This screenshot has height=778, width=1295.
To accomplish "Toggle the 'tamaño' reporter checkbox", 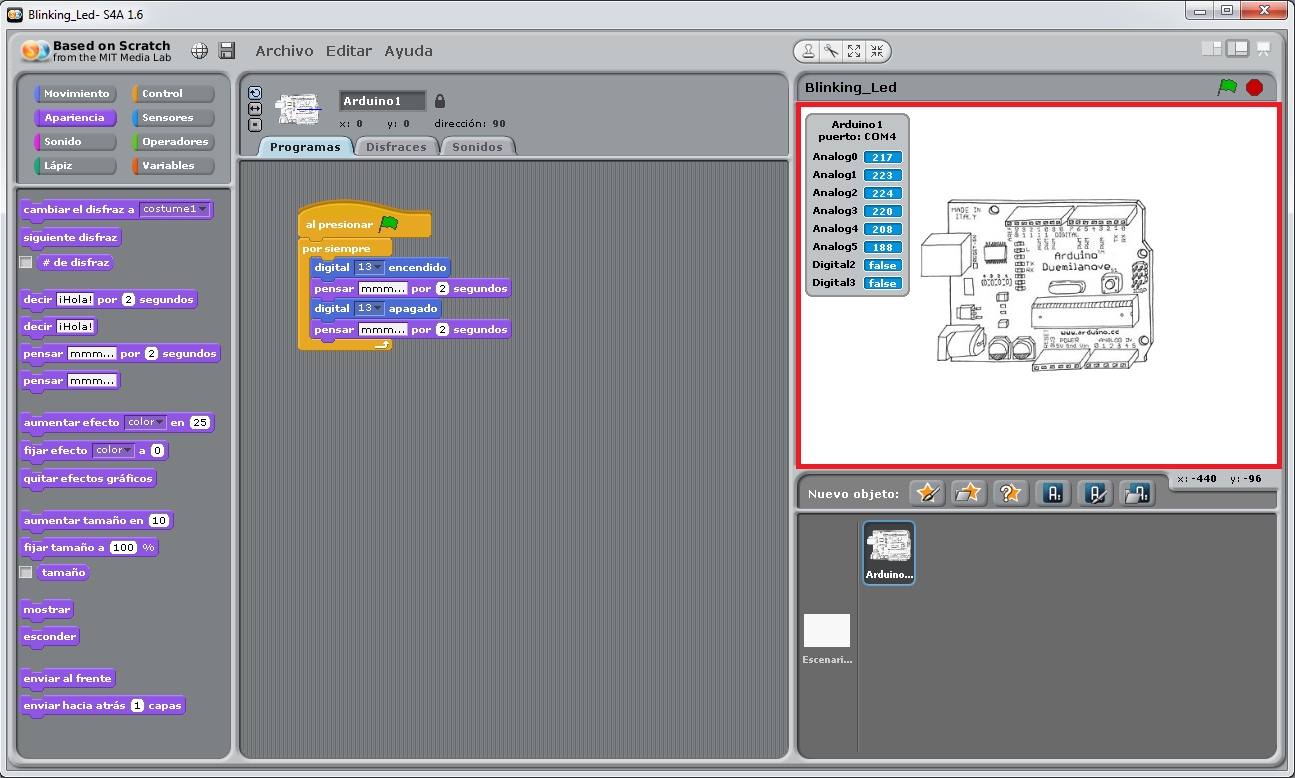I will coord(26,573).
